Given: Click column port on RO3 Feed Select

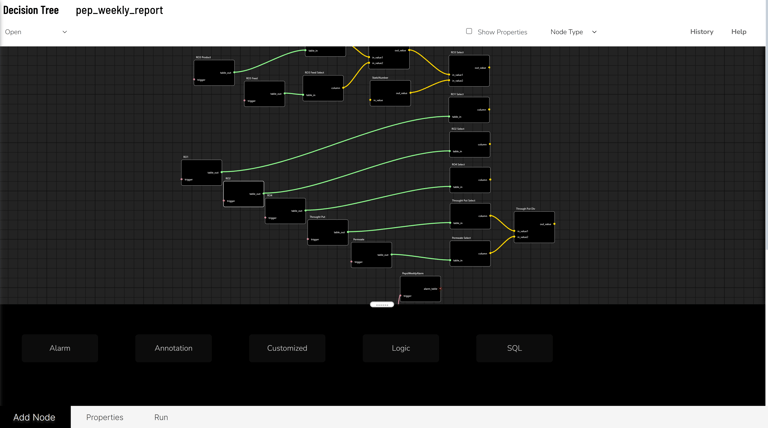Looking at the screenshot, I should click(343, 88).
